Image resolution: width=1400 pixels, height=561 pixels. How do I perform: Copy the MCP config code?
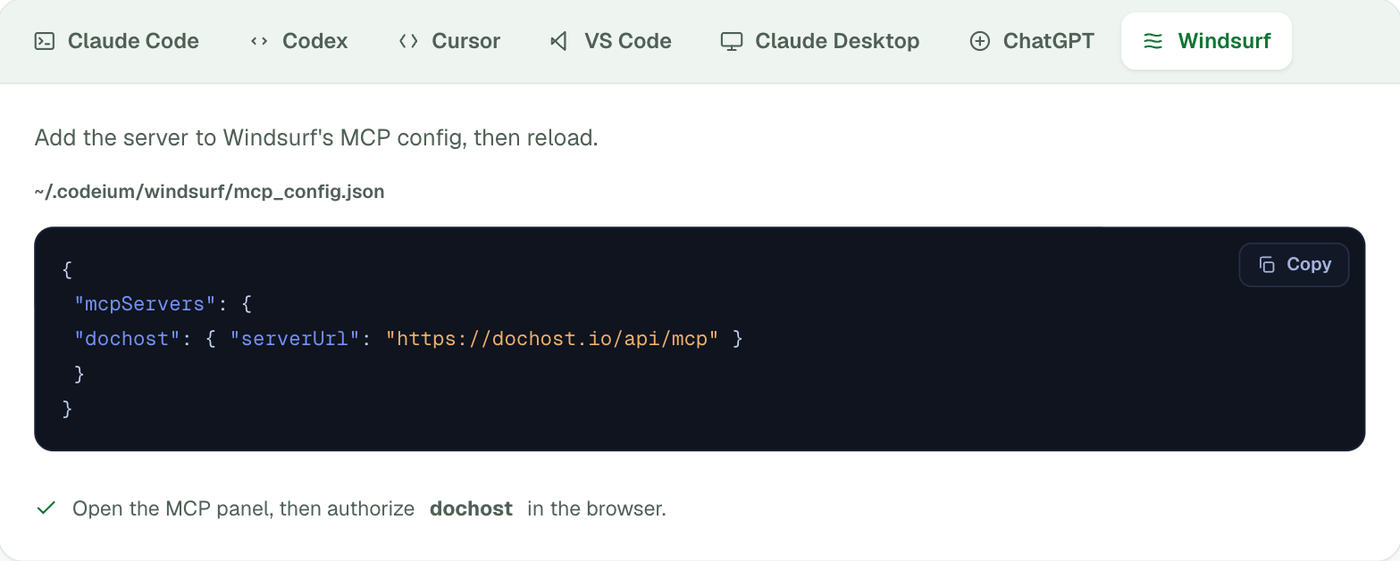1294,265
